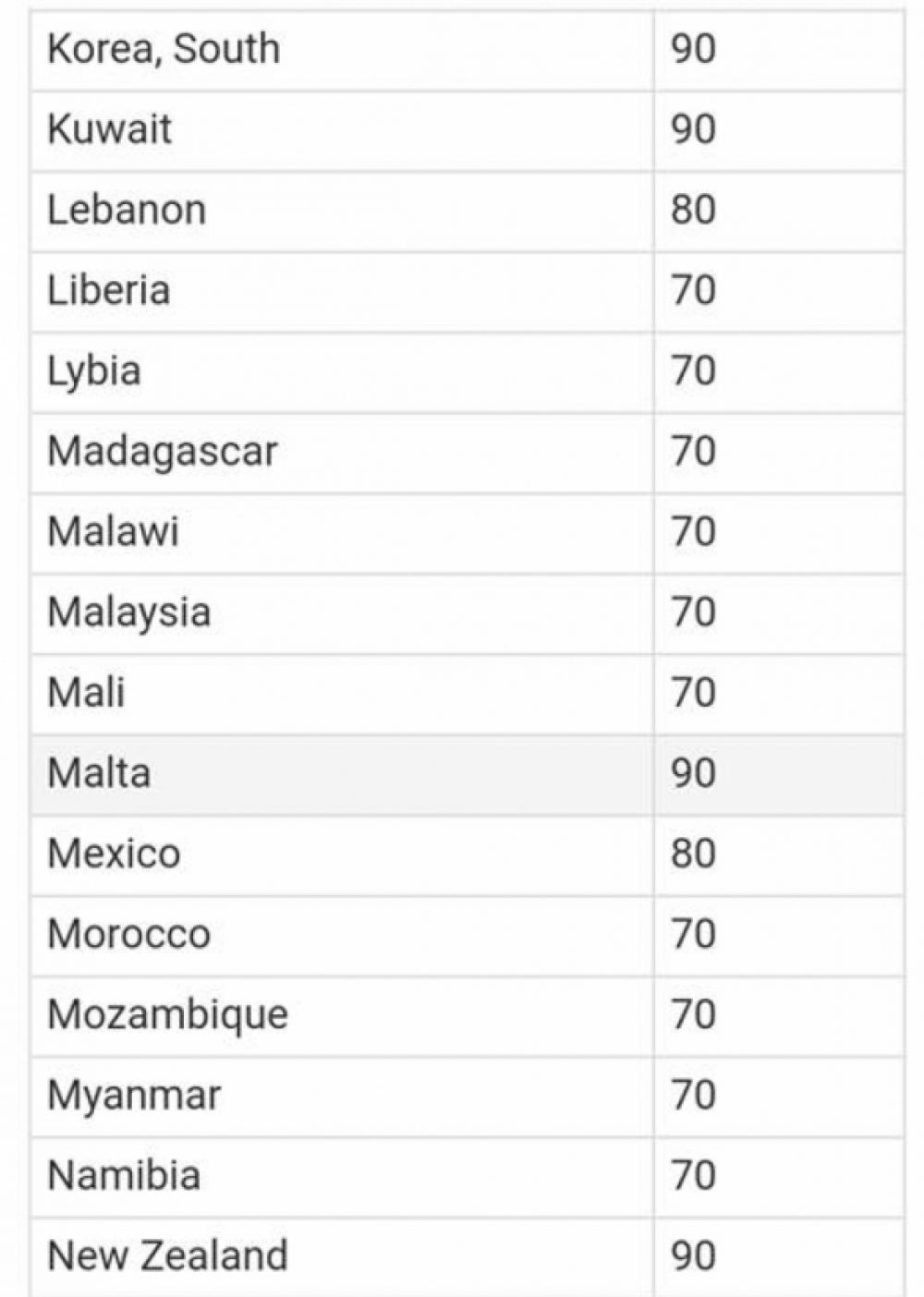Screen dimensions: 924x1297
Task: Select the Malawi country cell
Action: 342,533
